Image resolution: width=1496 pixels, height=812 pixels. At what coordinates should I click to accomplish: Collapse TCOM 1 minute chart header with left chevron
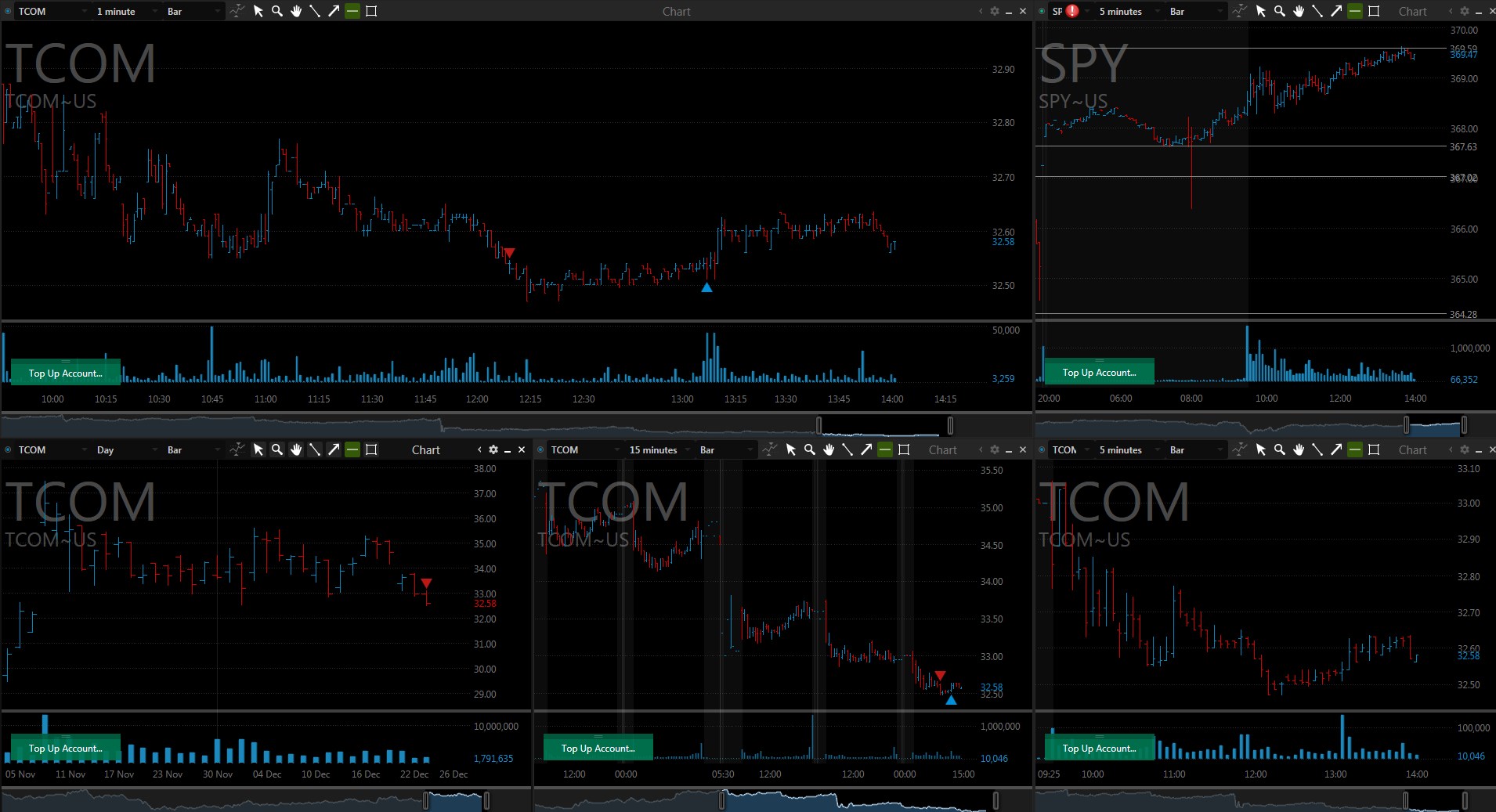(x=981, y=11)
